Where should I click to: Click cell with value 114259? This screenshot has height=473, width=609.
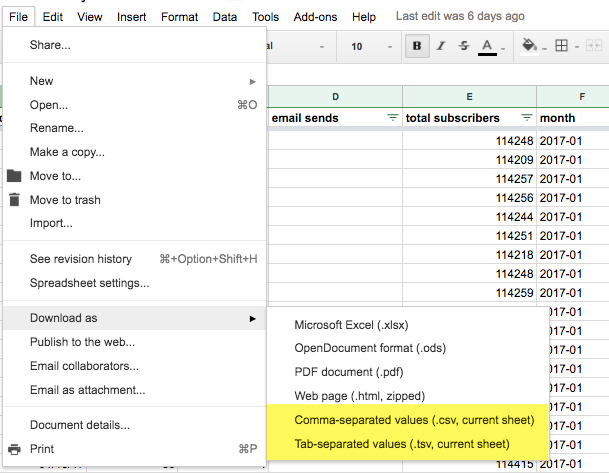pos(470,292)
